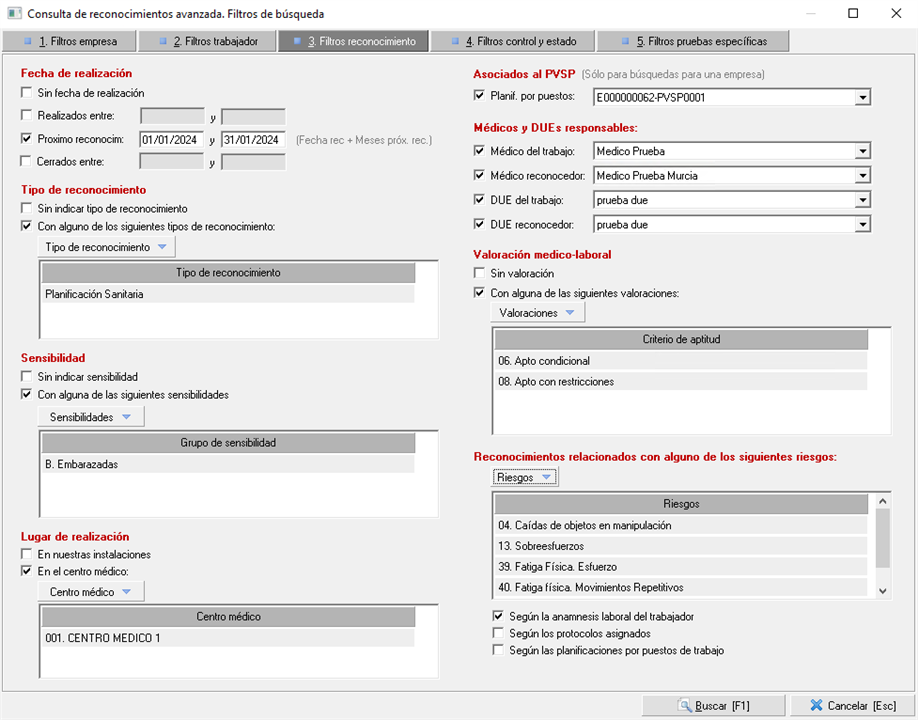Image resolution: width=918 pixels, height=720 pixels.
Task: Expand the Planif. por puestos dropdown
Action: pos(862,97)
